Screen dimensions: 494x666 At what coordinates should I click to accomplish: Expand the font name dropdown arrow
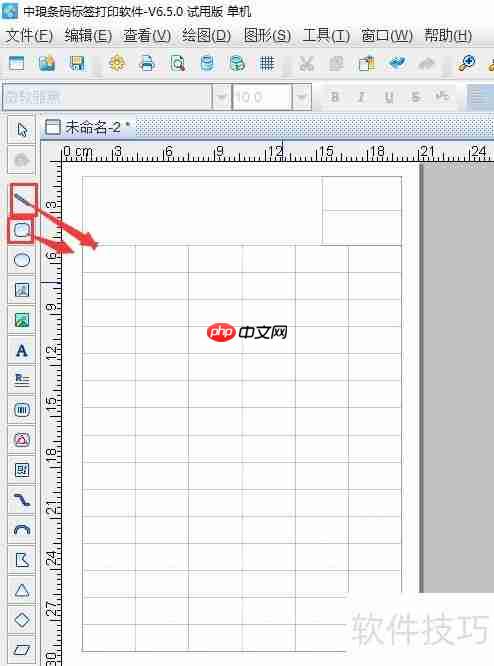coord(222,97)
